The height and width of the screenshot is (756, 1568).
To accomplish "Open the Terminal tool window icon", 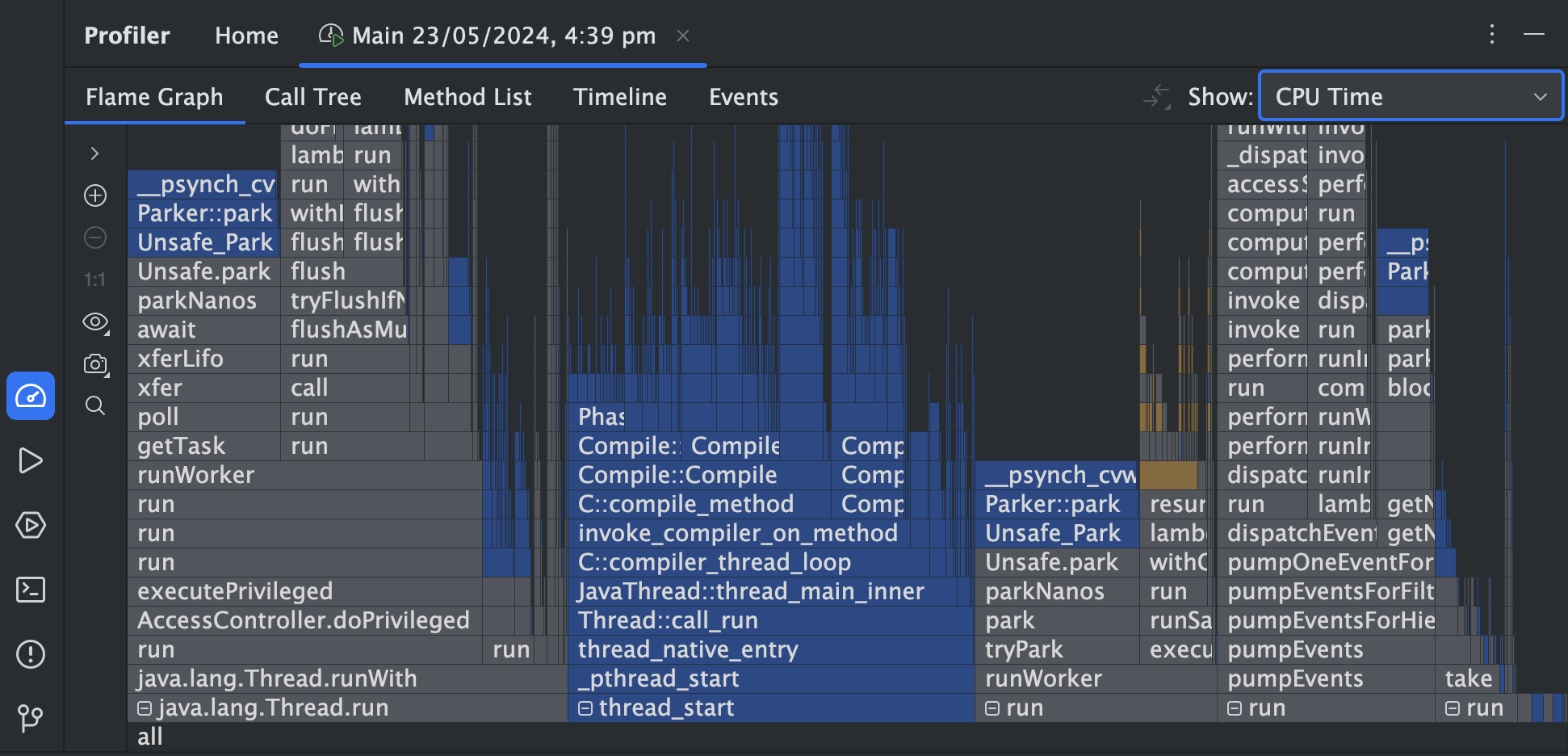I will click(x=30, y=590).
